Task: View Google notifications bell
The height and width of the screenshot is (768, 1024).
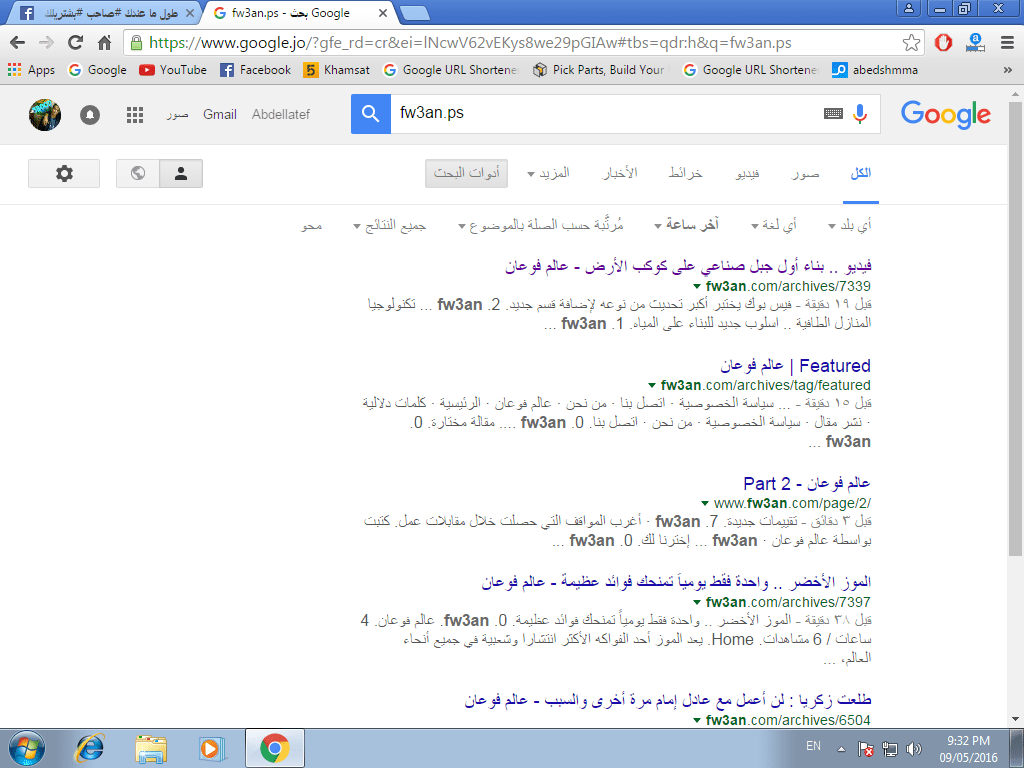Action: 90,114
